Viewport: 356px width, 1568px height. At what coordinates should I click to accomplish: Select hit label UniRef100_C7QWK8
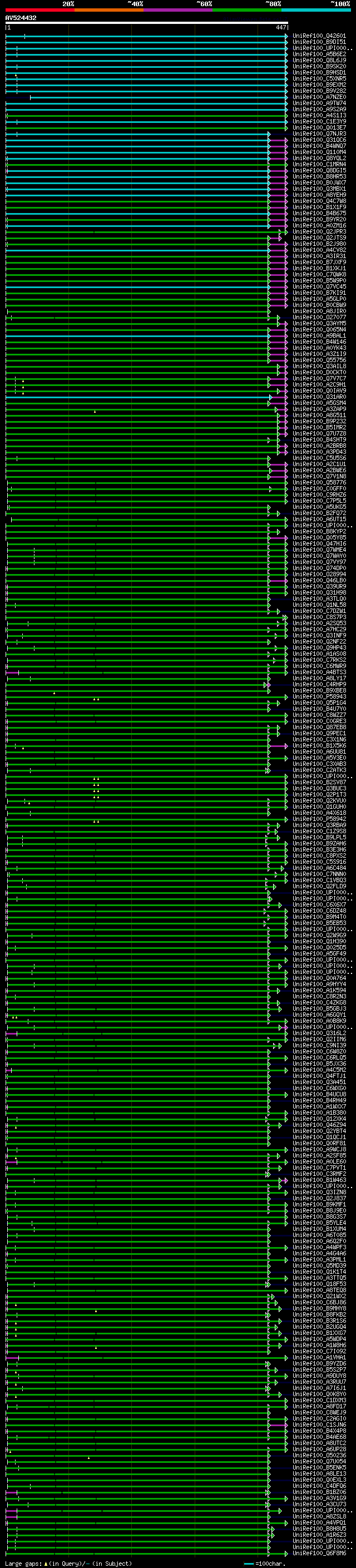(319, 275)
